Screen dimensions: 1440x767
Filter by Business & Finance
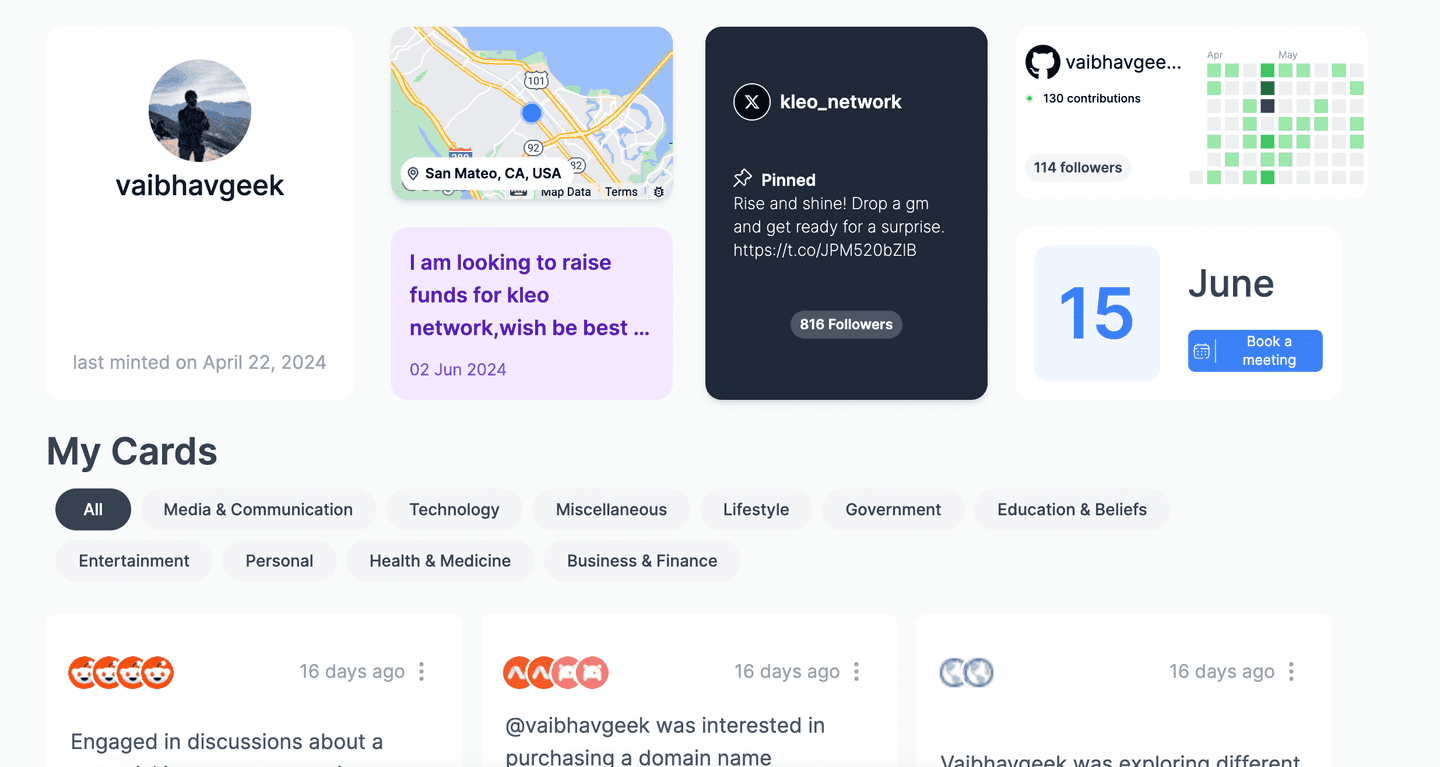[x=642, y=561]
